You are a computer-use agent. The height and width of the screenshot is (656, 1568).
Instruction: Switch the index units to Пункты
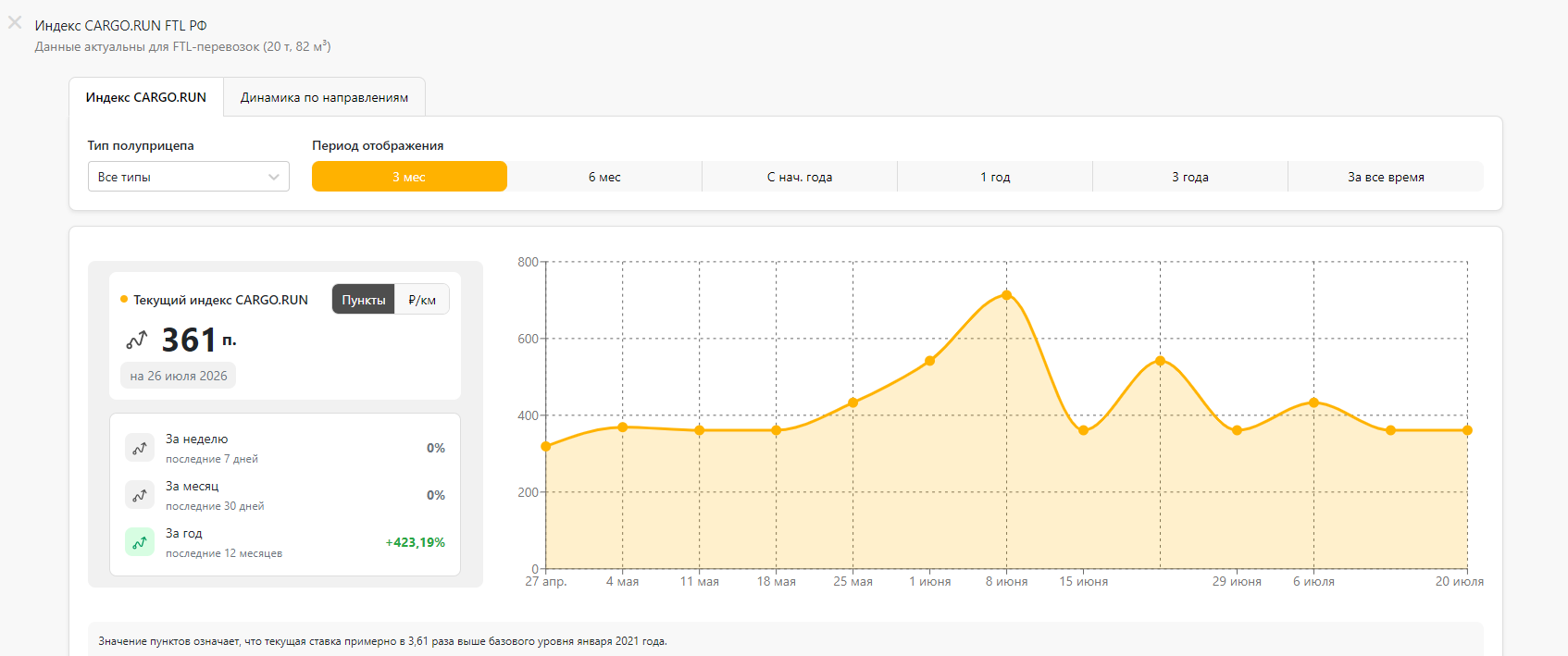364,300
